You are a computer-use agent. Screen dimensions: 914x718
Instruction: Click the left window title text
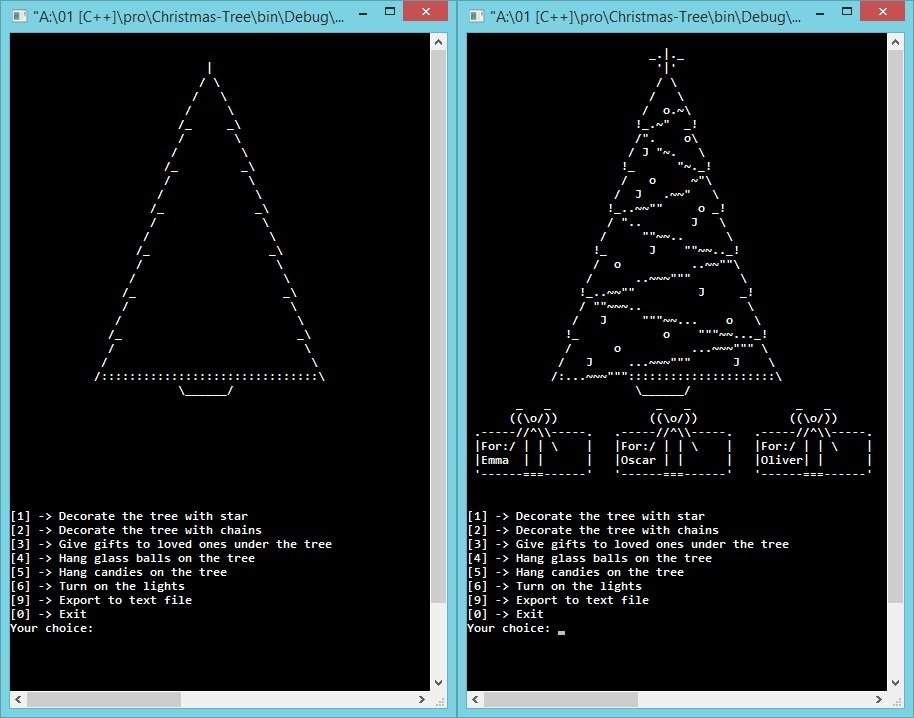pos(188,16)
